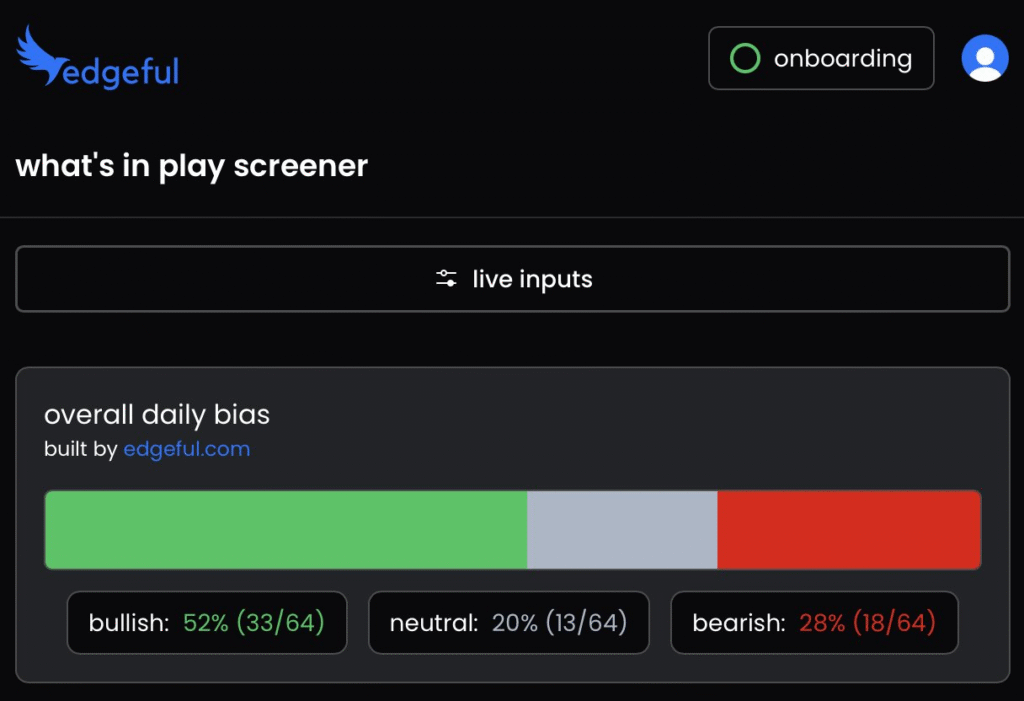
Task: Click the green 52% (33/64) value
Action: (254, 623)
